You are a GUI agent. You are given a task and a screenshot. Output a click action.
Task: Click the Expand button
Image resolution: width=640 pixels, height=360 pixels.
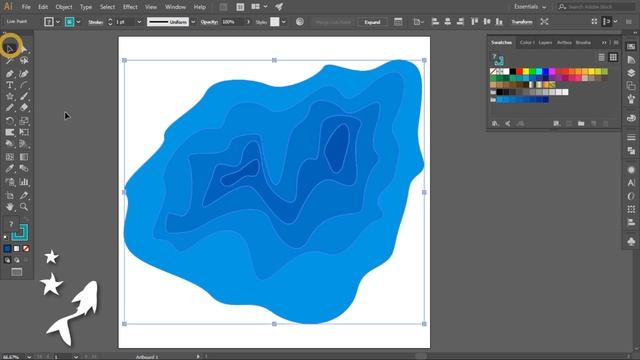[372, 22]
